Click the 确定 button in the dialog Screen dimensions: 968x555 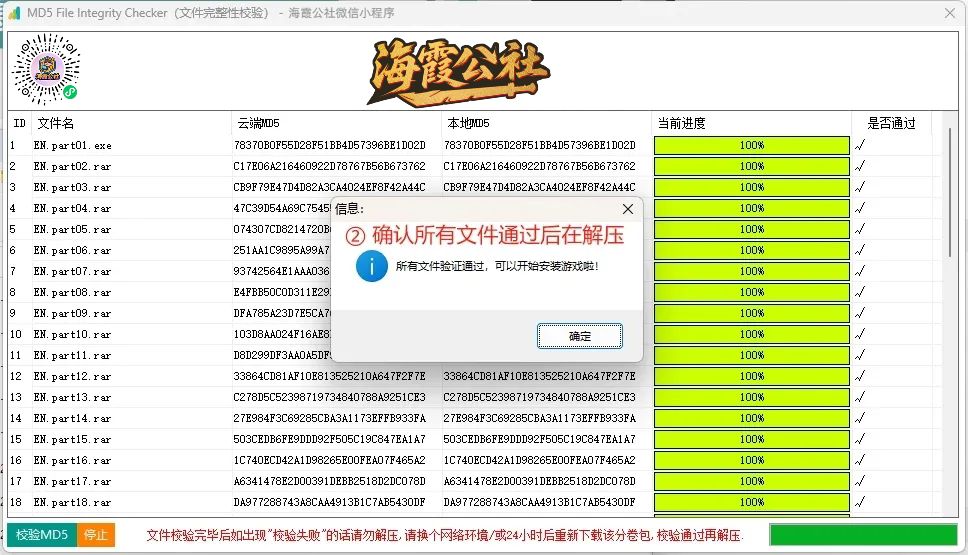580,336
